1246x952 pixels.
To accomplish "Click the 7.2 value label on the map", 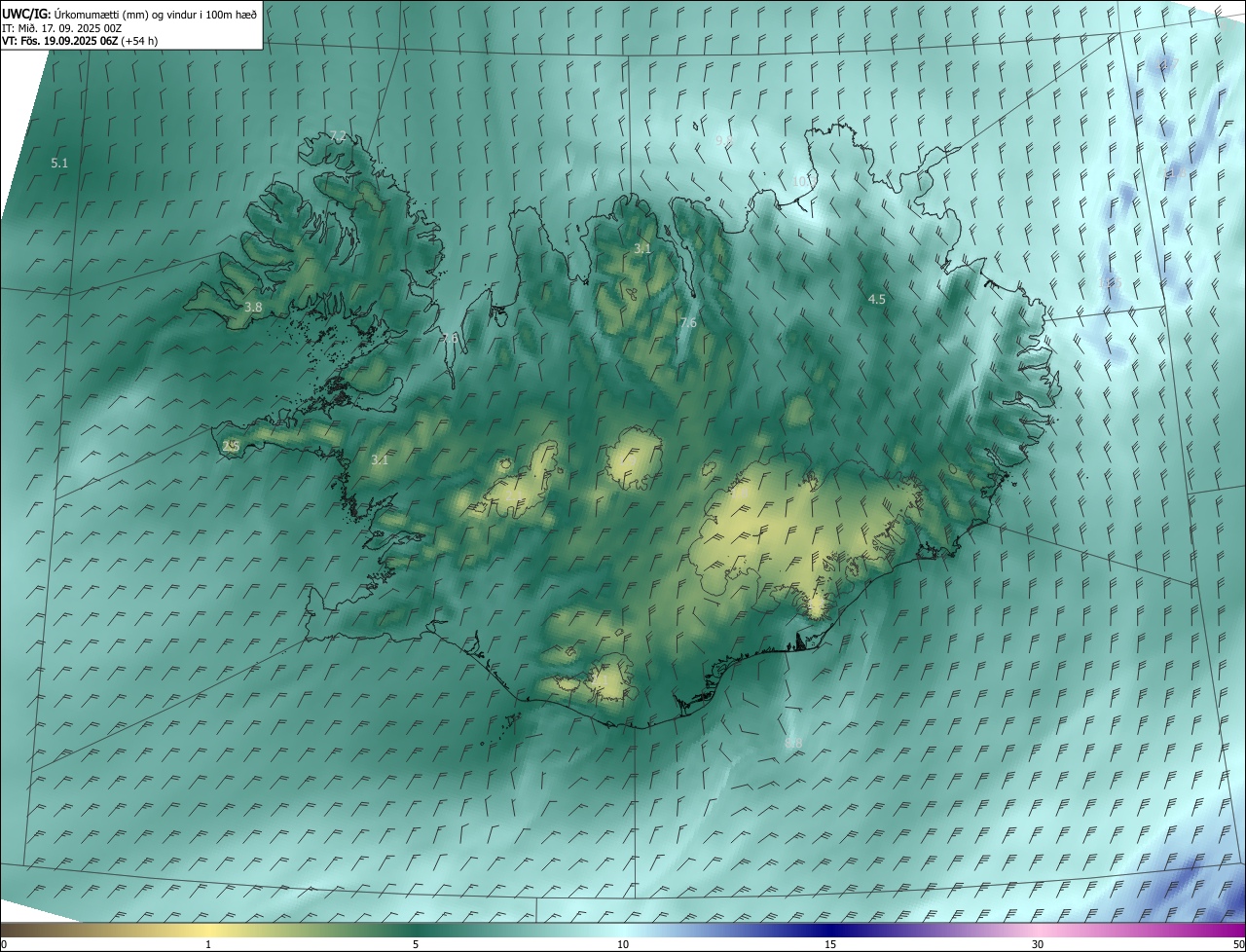I will (338, 135).
